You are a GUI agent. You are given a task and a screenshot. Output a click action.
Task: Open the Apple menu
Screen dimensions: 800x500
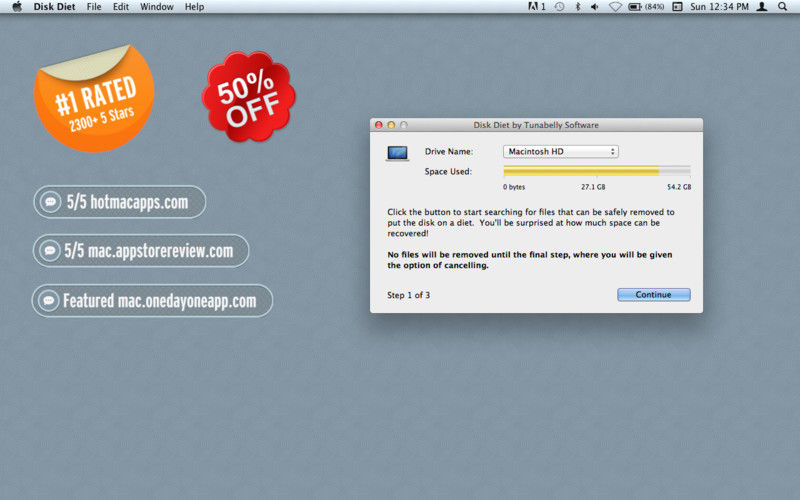17,7
